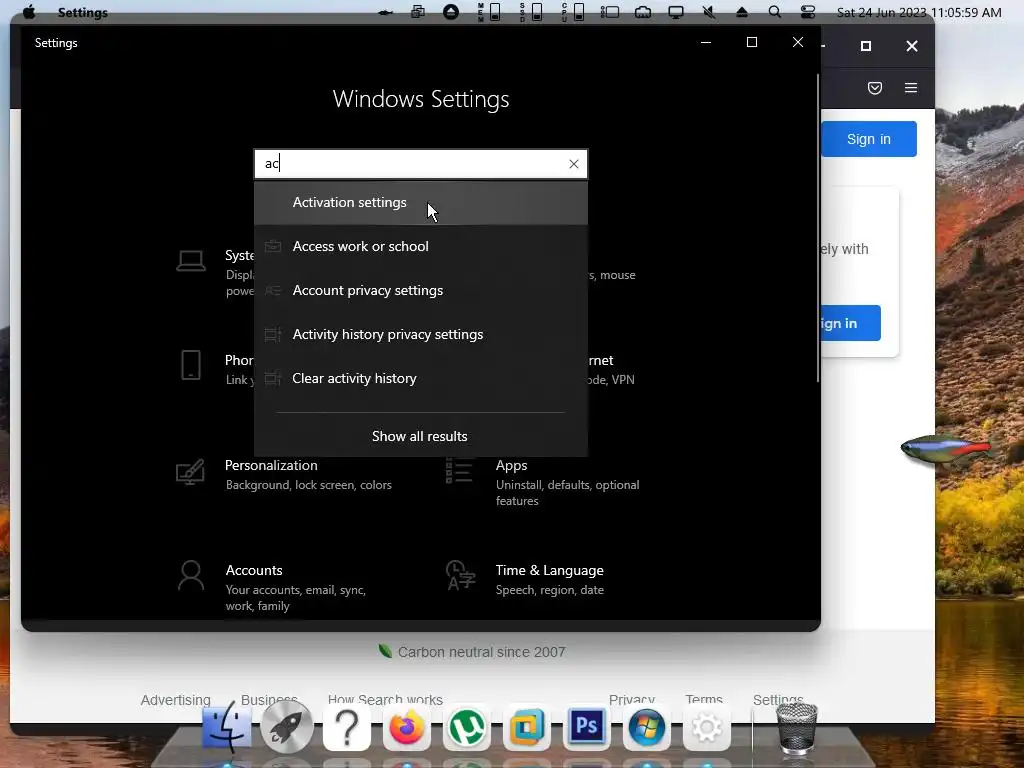
Task: Open the Trash in the dock
Action: (x=796, y=728)
